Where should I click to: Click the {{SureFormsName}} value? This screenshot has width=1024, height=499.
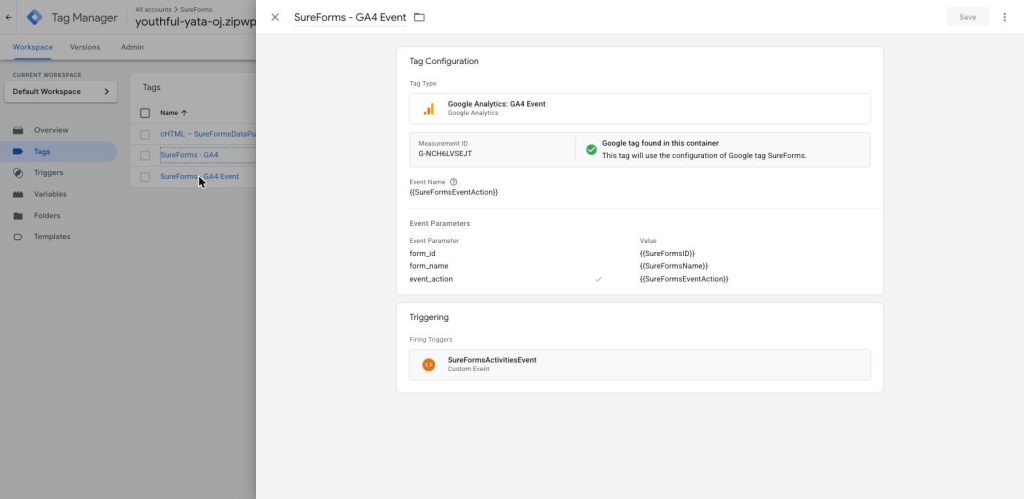tap(674, 266)
